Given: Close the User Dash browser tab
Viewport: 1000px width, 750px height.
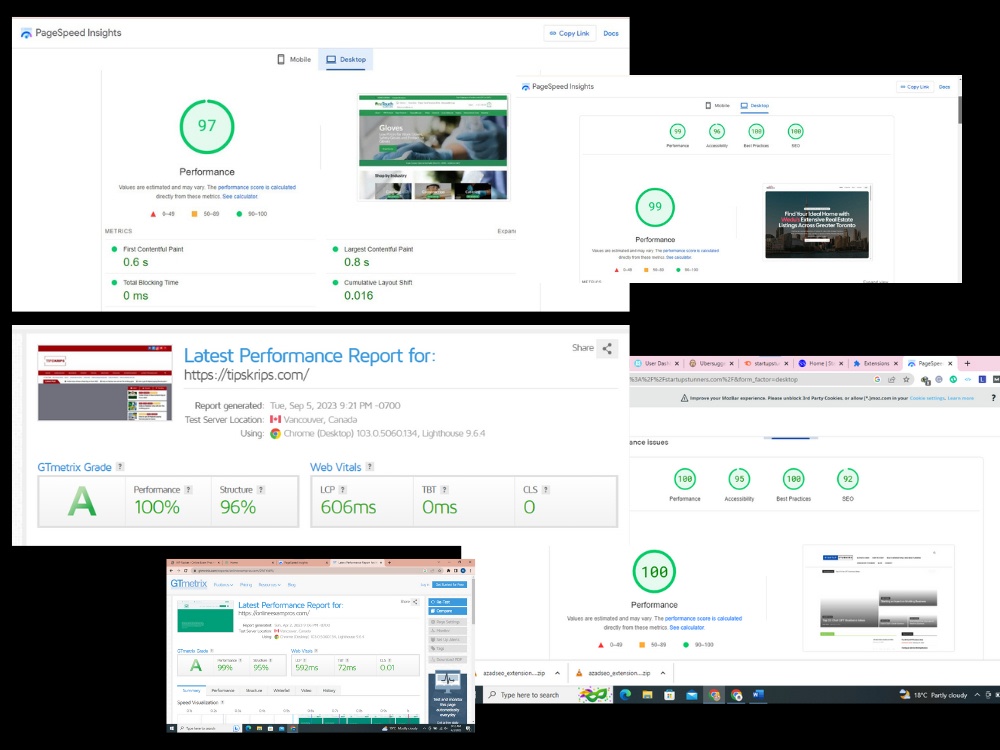Looking at the screenshot, I should (677, 364).
